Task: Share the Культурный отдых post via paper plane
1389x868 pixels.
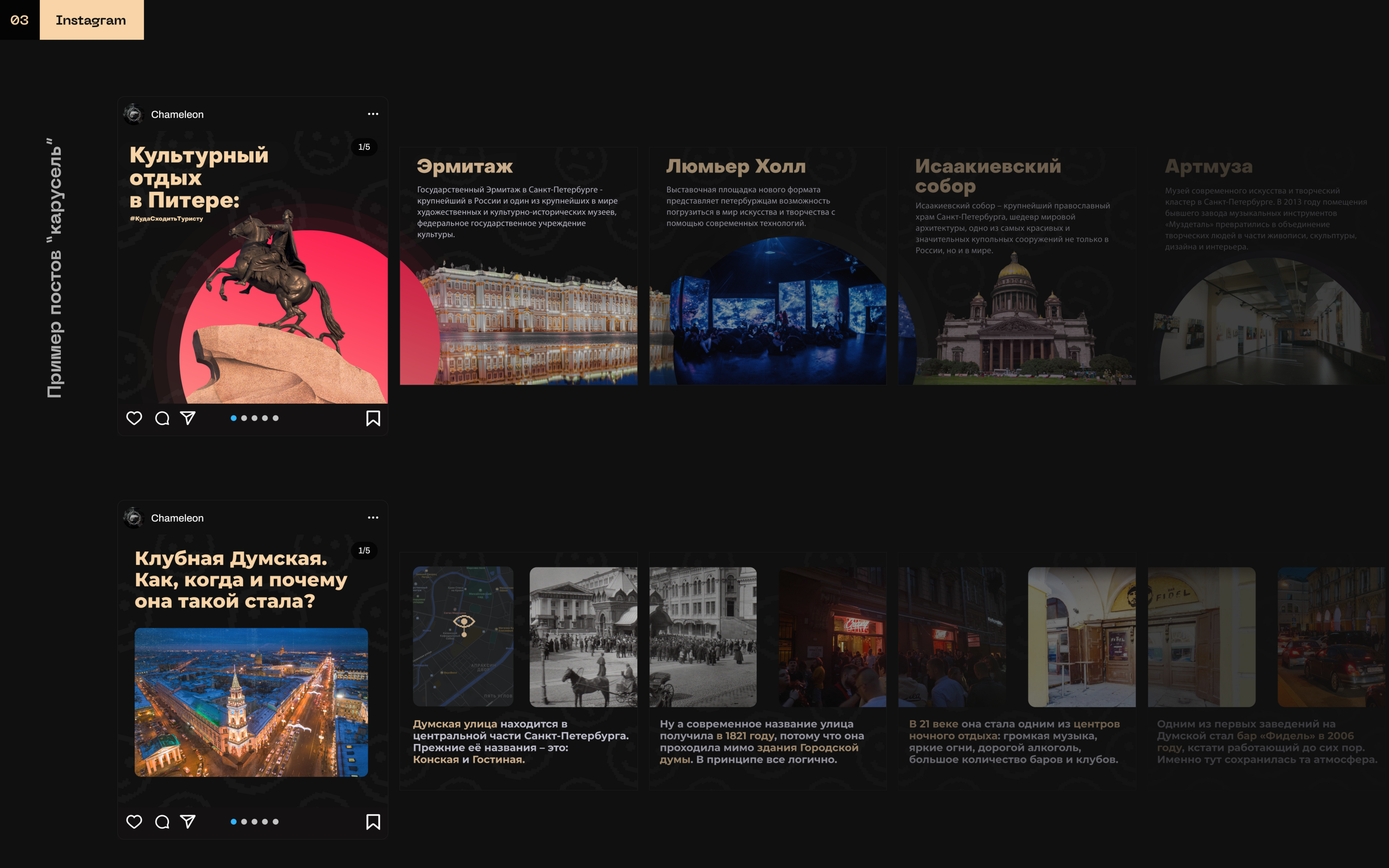Action: click(x=188, y=418)
